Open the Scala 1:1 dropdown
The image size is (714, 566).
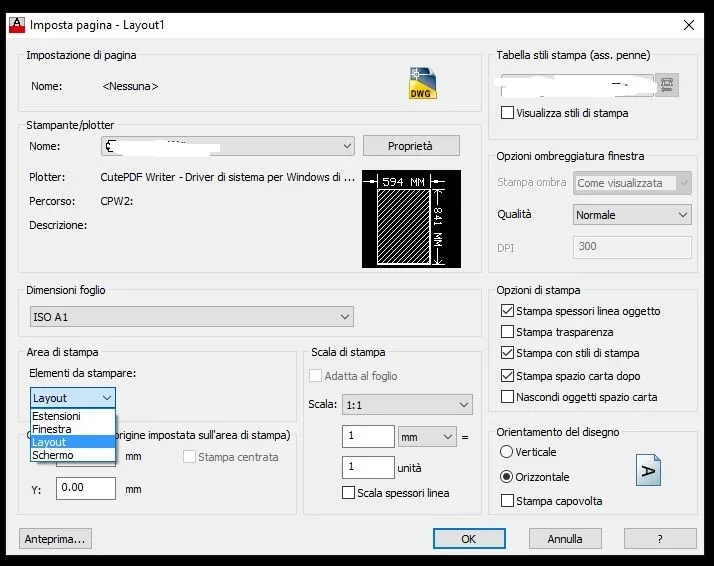click(407, 404)
